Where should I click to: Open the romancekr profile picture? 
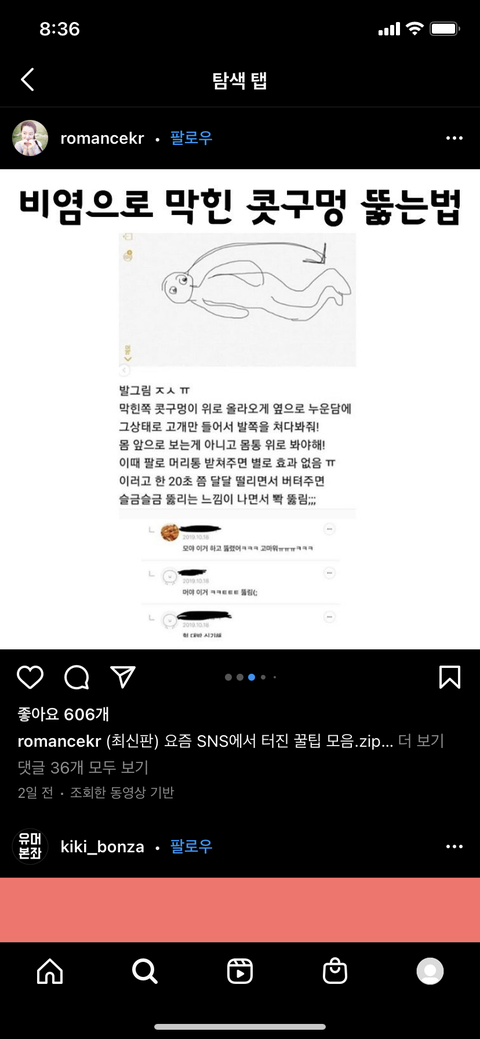click(x=30, y=138)
